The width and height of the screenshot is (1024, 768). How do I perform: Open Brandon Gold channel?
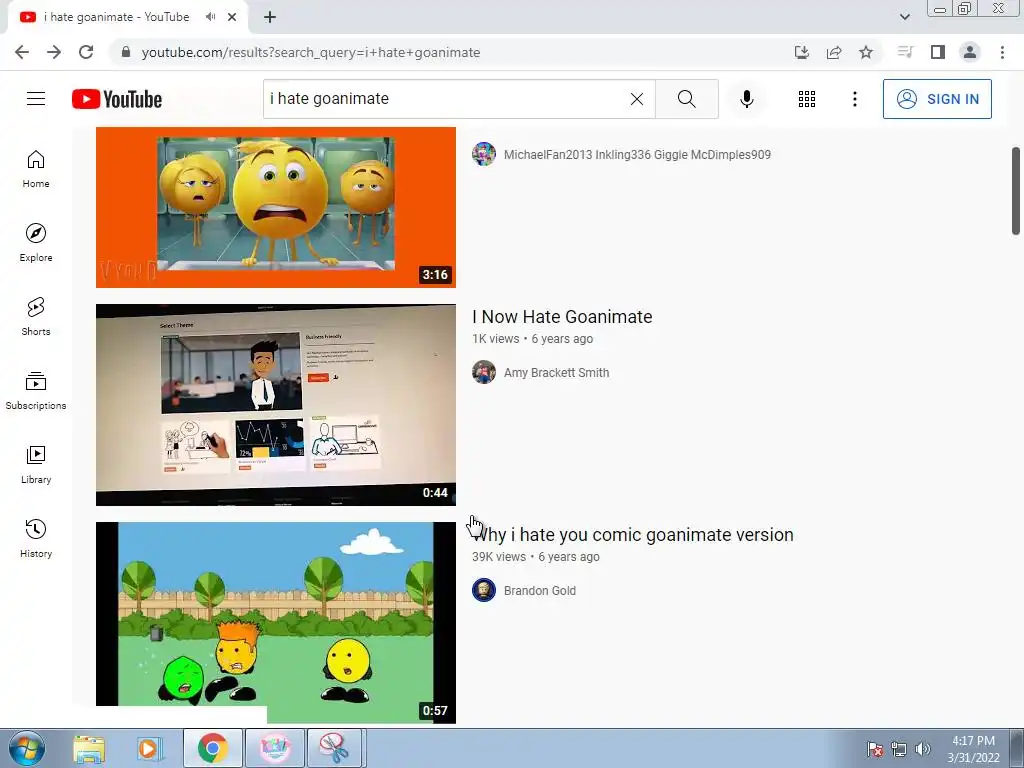540,591
